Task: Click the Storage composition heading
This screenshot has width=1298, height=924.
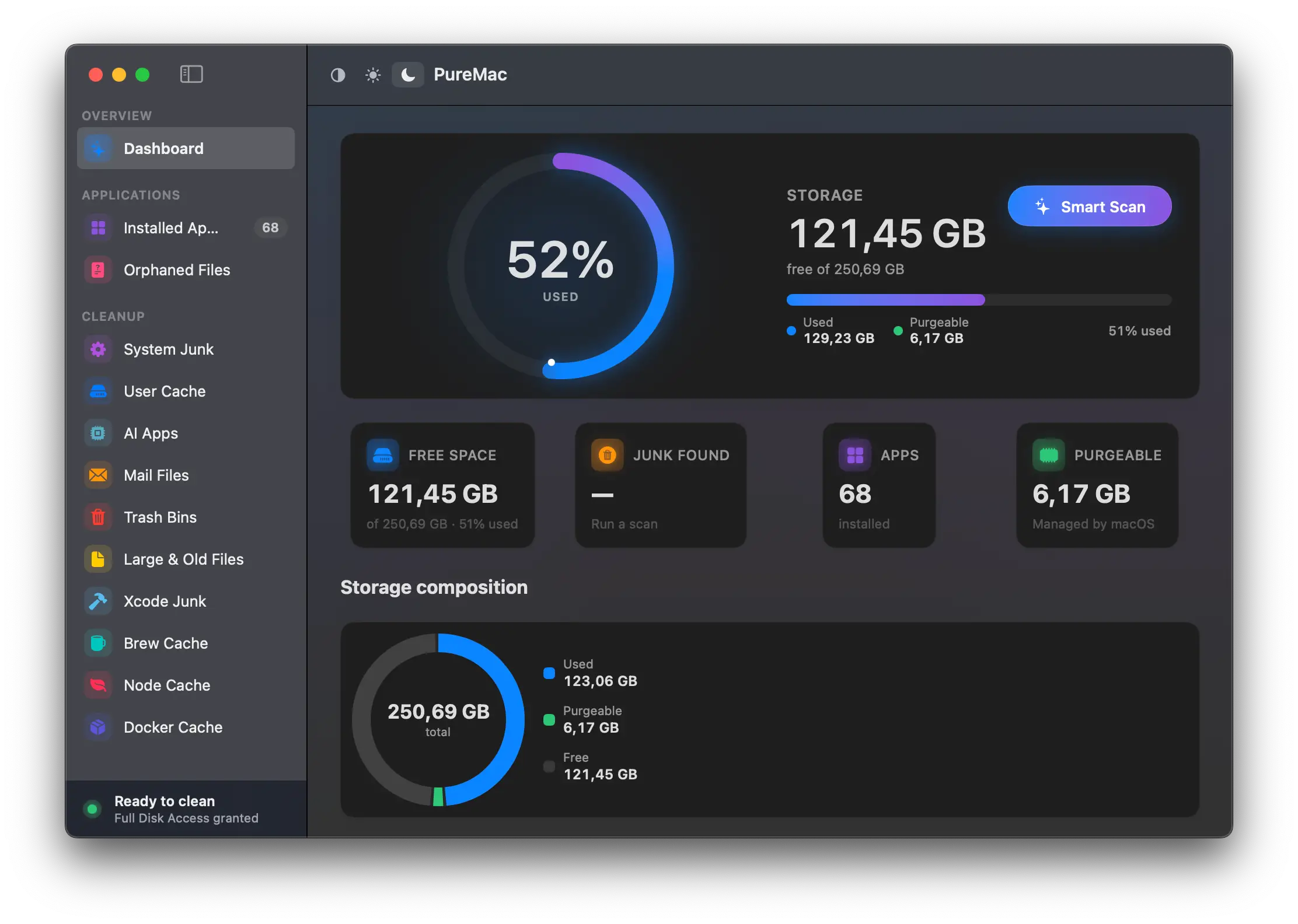Action: point(434,587)
